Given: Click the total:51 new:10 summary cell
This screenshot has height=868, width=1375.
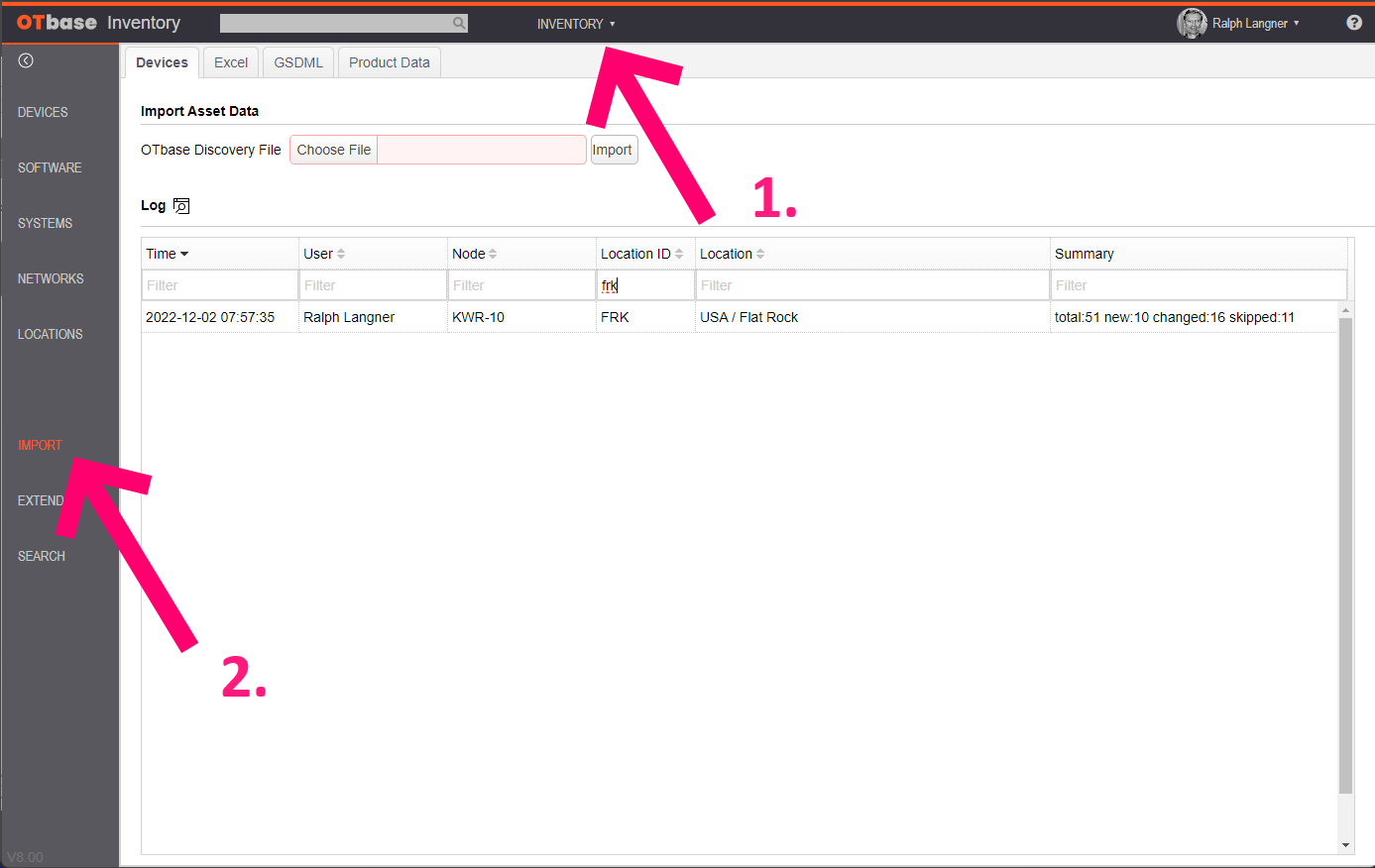Looking at the screenshot, I should (1175, 317).
